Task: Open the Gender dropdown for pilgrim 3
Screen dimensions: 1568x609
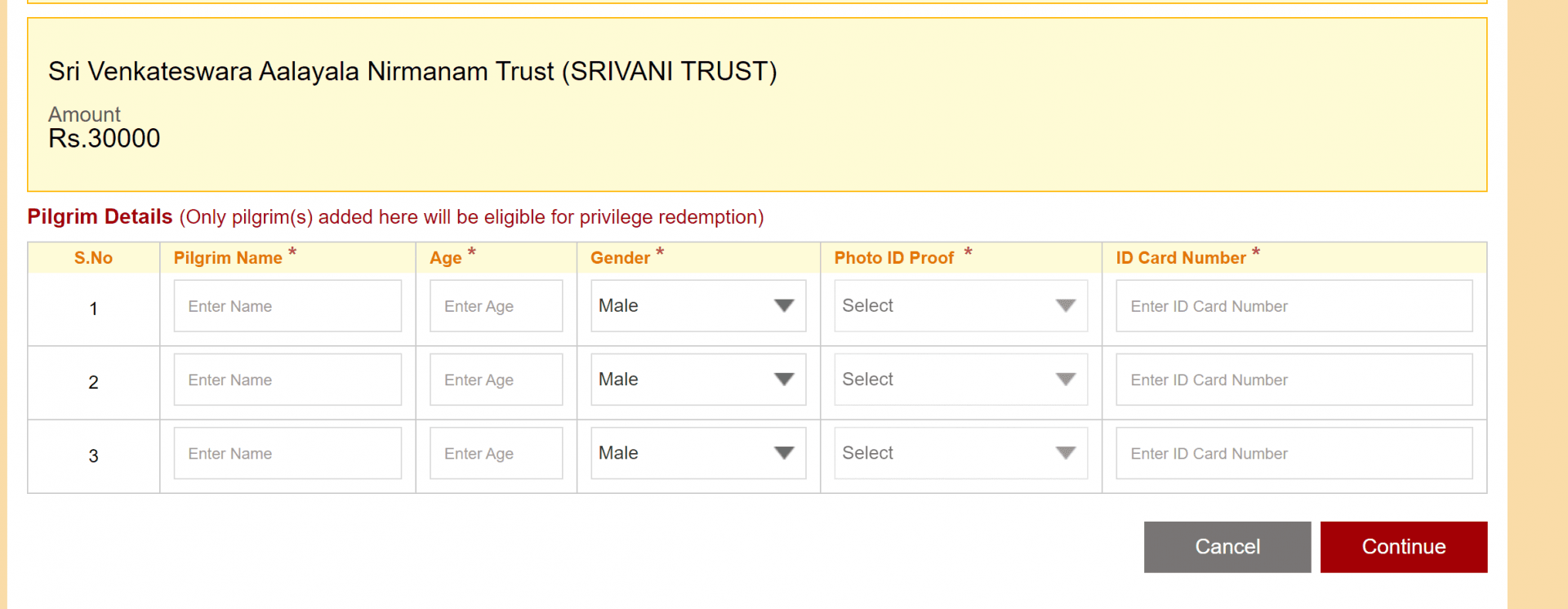Action: (x=697, y=453)
